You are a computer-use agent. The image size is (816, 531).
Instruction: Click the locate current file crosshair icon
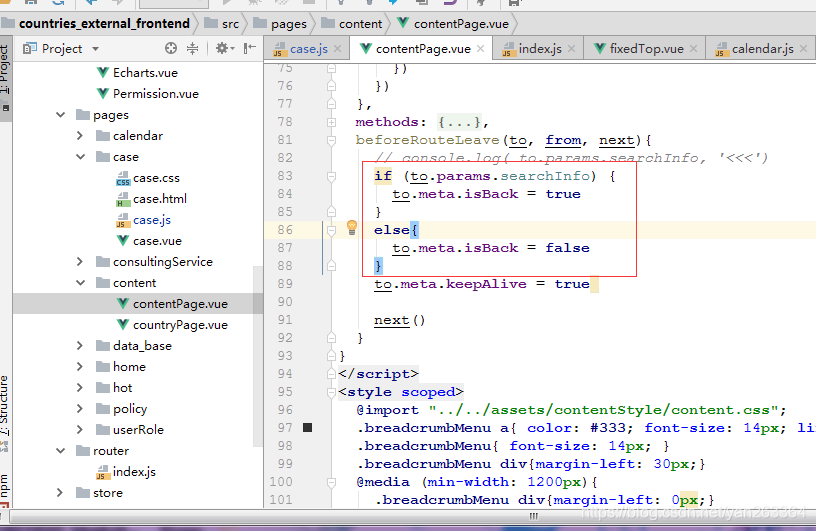tap(171, 48)
